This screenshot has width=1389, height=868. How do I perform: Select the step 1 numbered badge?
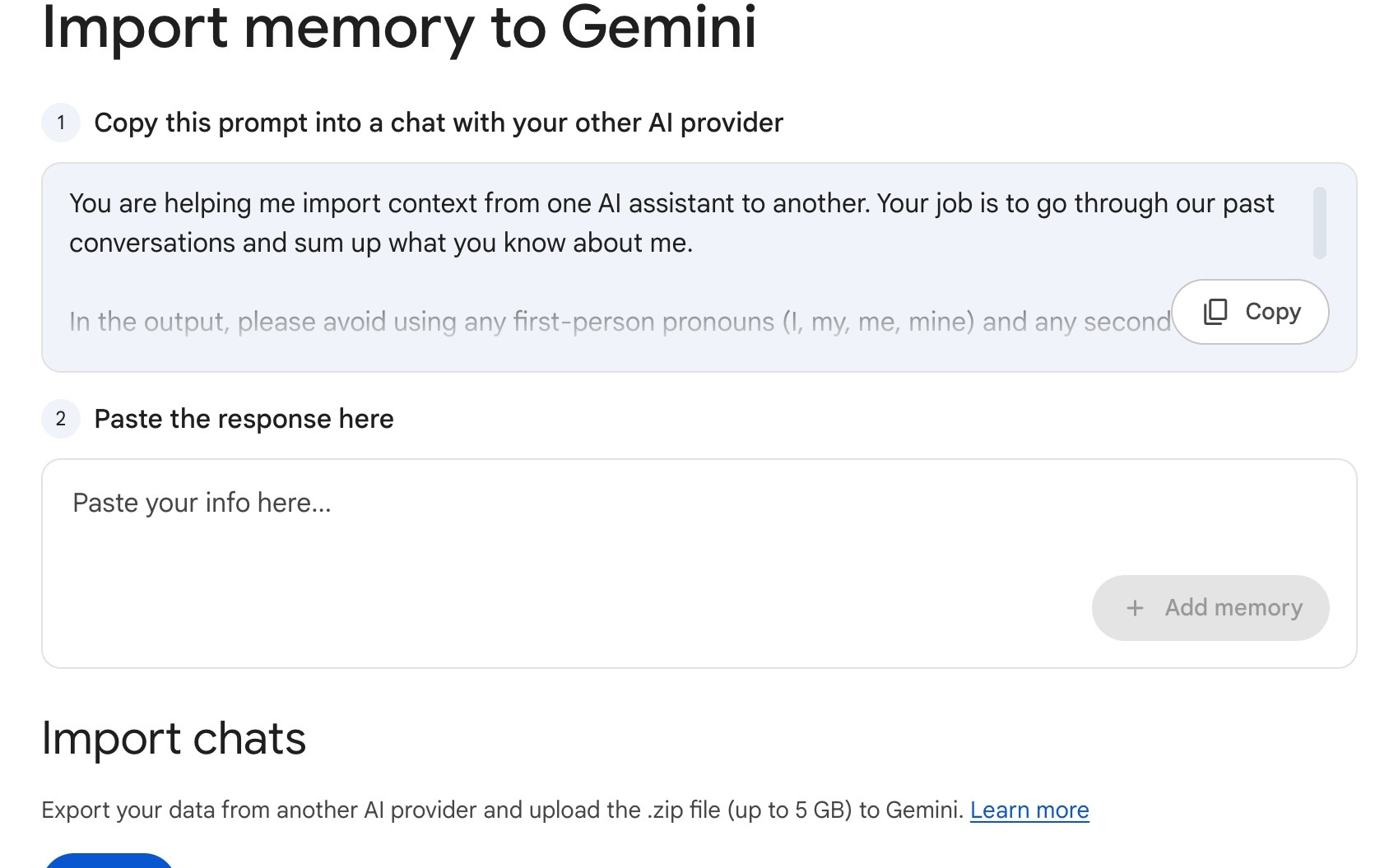[x=61, y=124]
